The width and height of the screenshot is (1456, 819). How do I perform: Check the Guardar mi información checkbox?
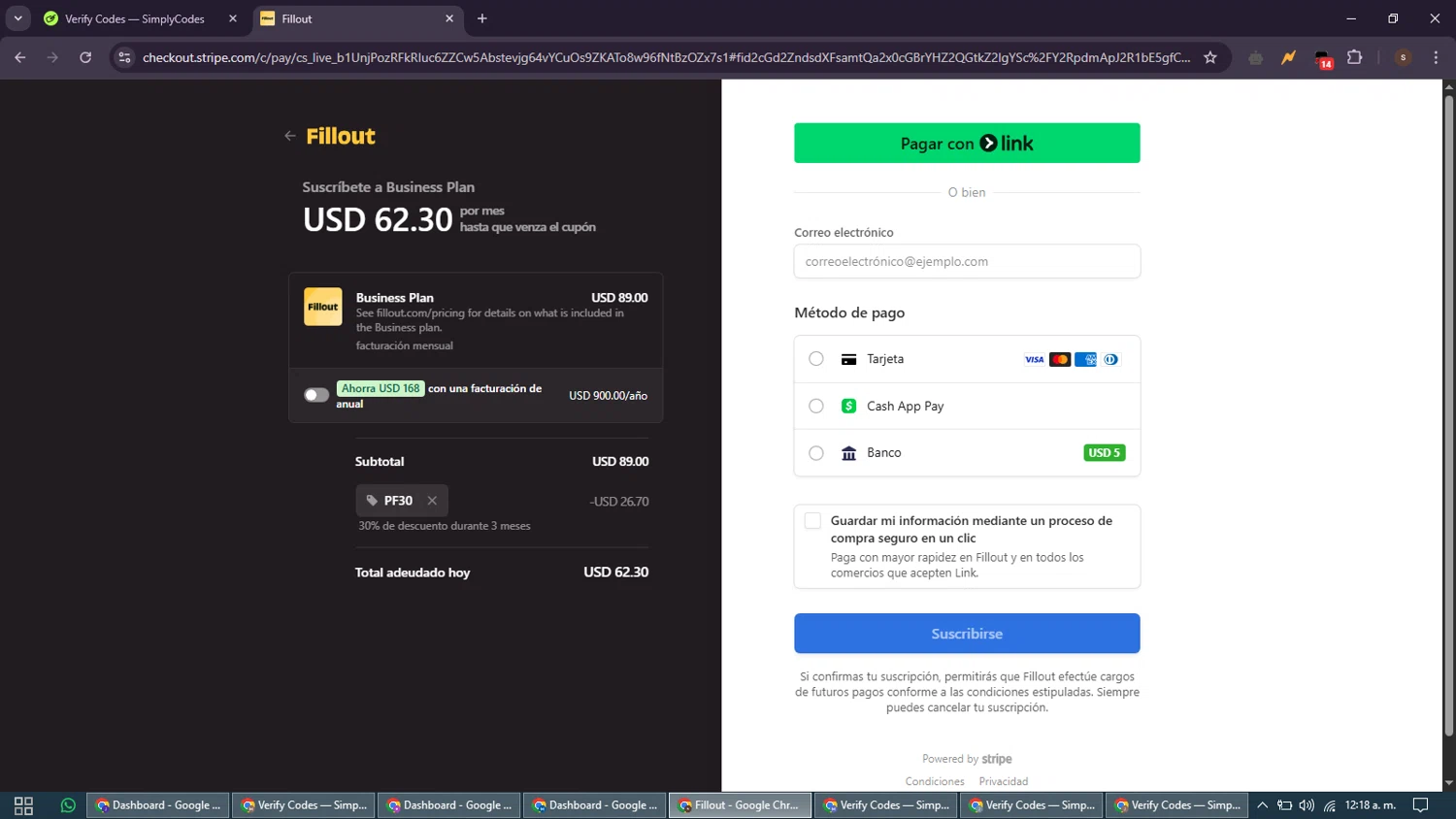point(812,521)
